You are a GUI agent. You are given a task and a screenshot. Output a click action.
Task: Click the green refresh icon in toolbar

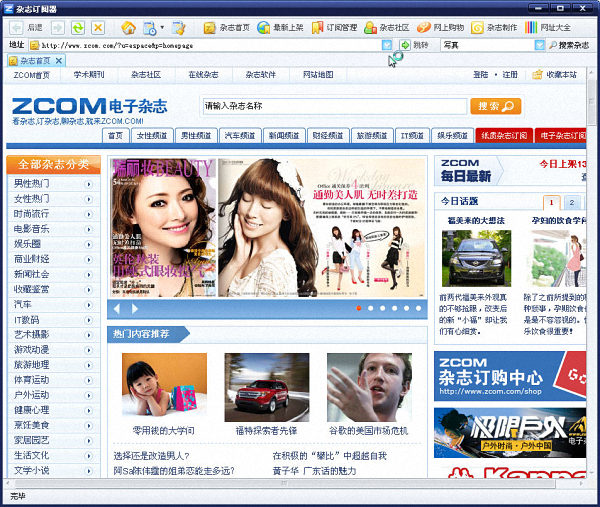[x=77, y=27]
